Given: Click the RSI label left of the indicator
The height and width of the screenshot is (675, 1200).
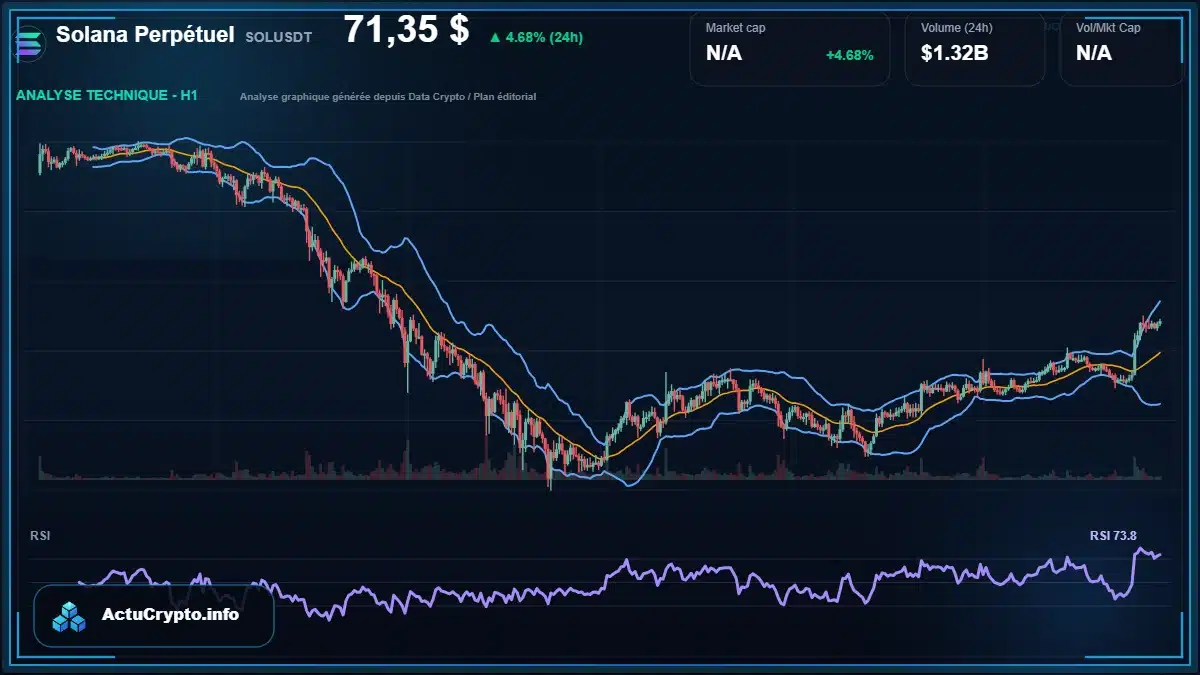Looking at the screenshot, I should (x=40, y=536).
